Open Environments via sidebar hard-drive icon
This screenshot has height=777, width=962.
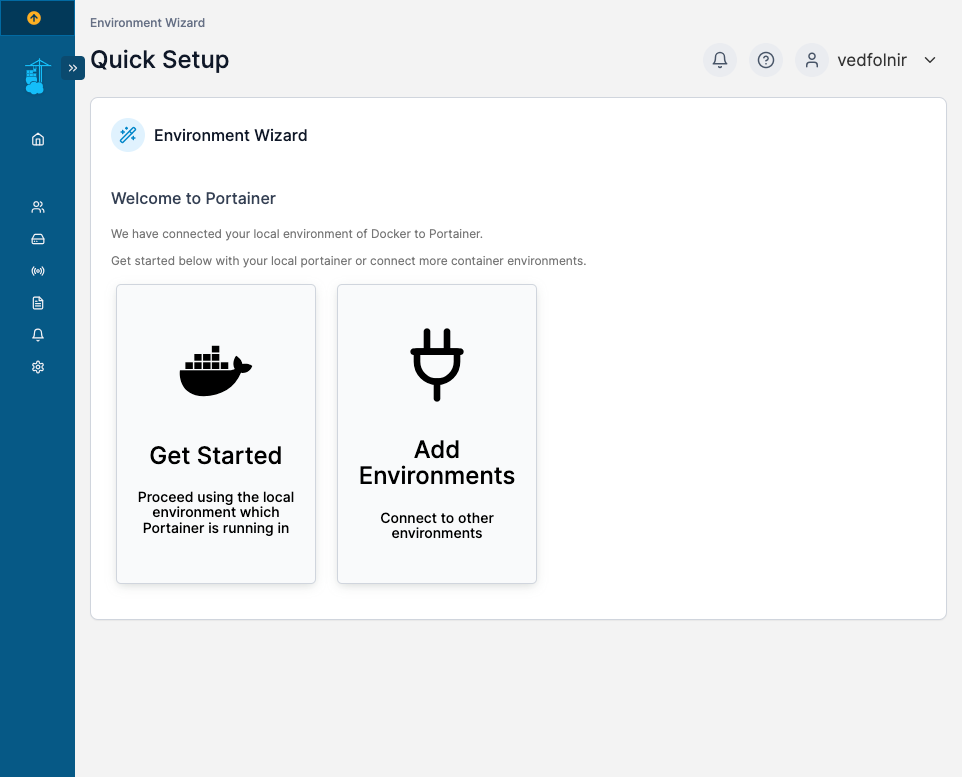coord(38,239)
